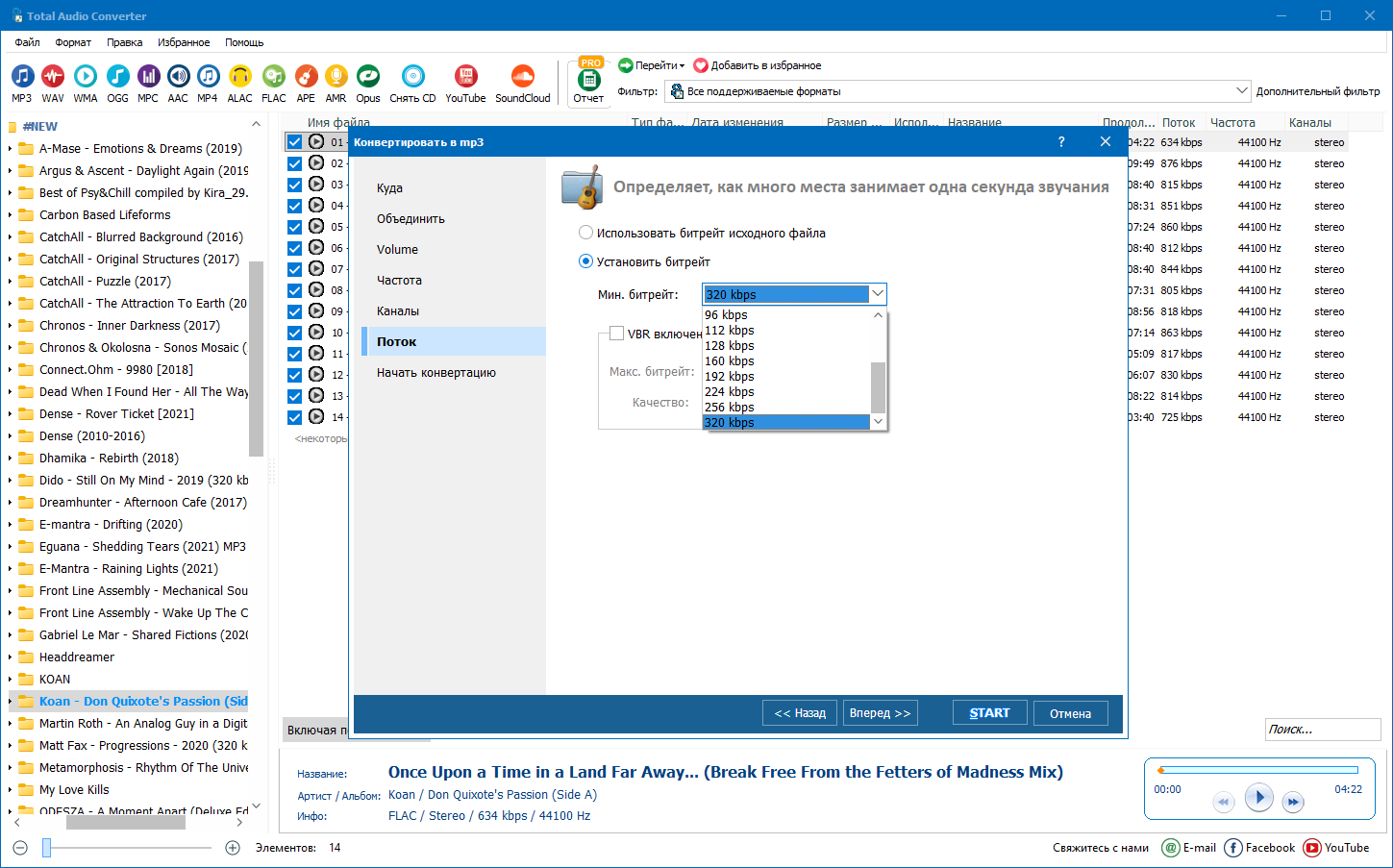Open the dialog help question mark
The image size is (1393, 868).
[1061, 141]
